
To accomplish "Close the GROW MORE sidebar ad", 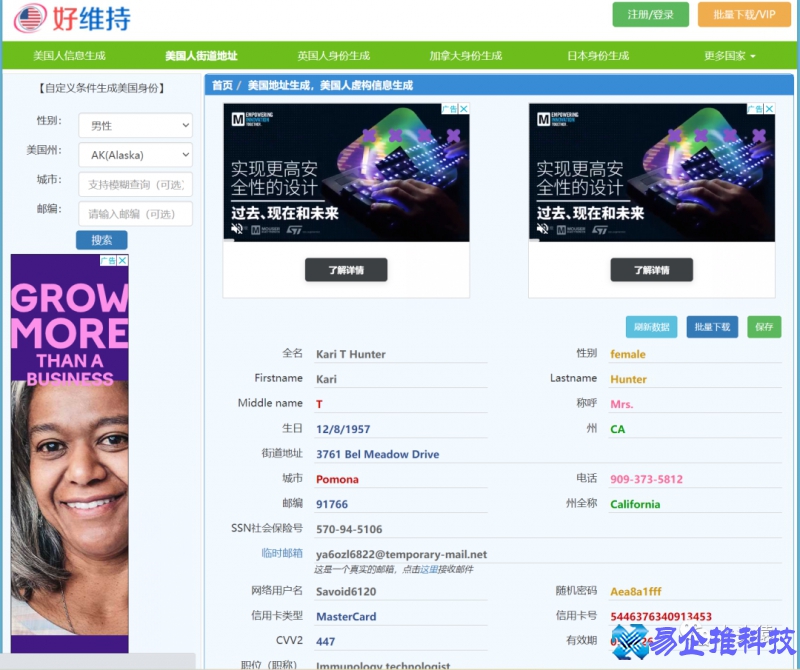I will point(122,259).
